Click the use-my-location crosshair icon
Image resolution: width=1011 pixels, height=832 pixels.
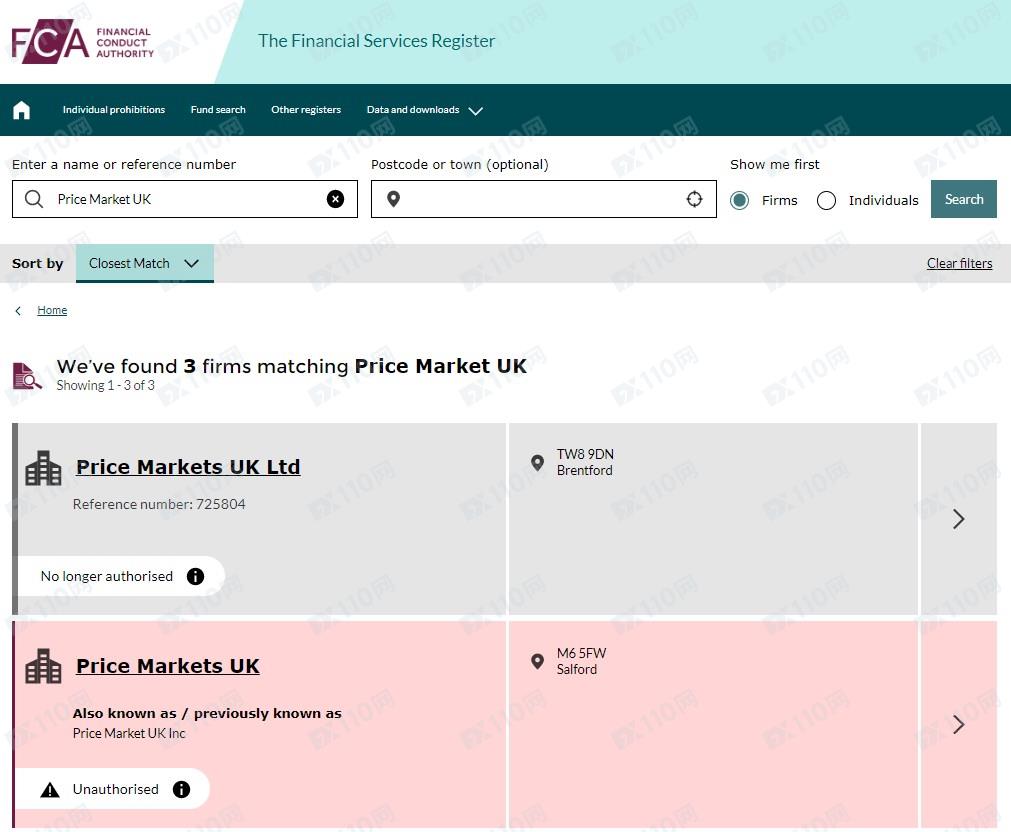[694, 199]
